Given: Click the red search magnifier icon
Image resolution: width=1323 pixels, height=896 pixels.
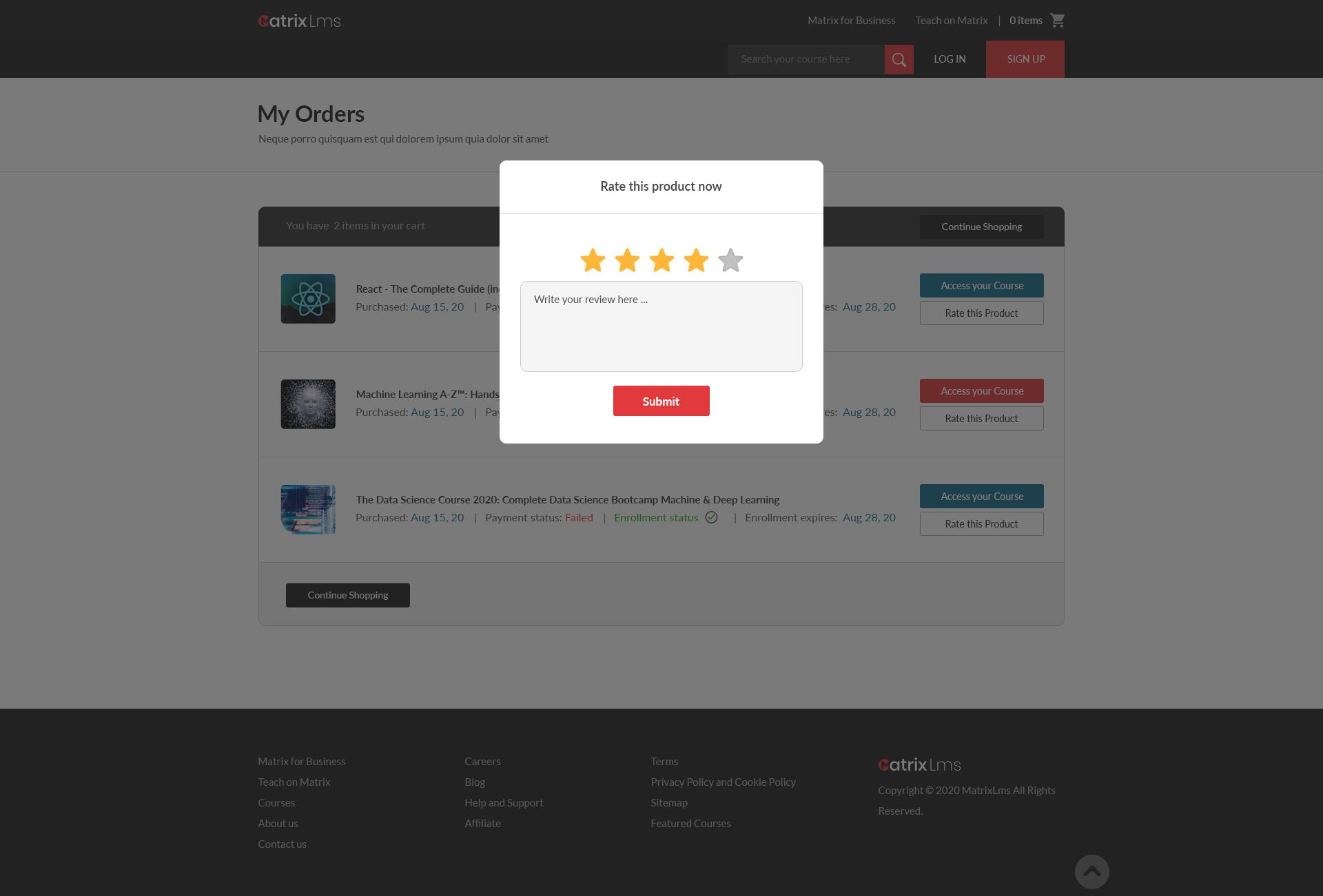Looking at the screenshot, I should [x=899, y=59].
